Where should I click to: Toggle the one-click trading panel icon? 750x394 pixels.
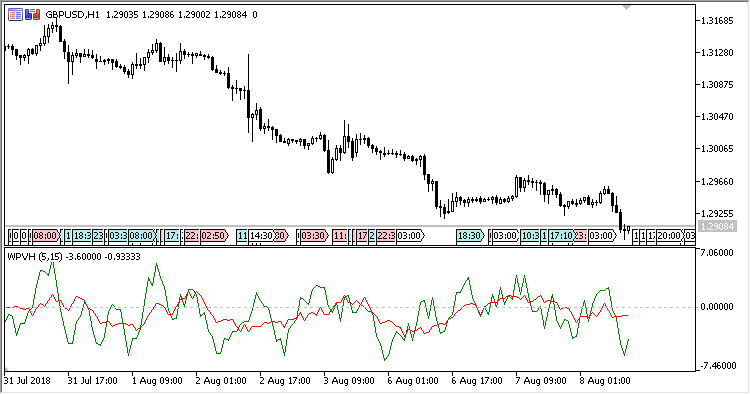[33, 15]
